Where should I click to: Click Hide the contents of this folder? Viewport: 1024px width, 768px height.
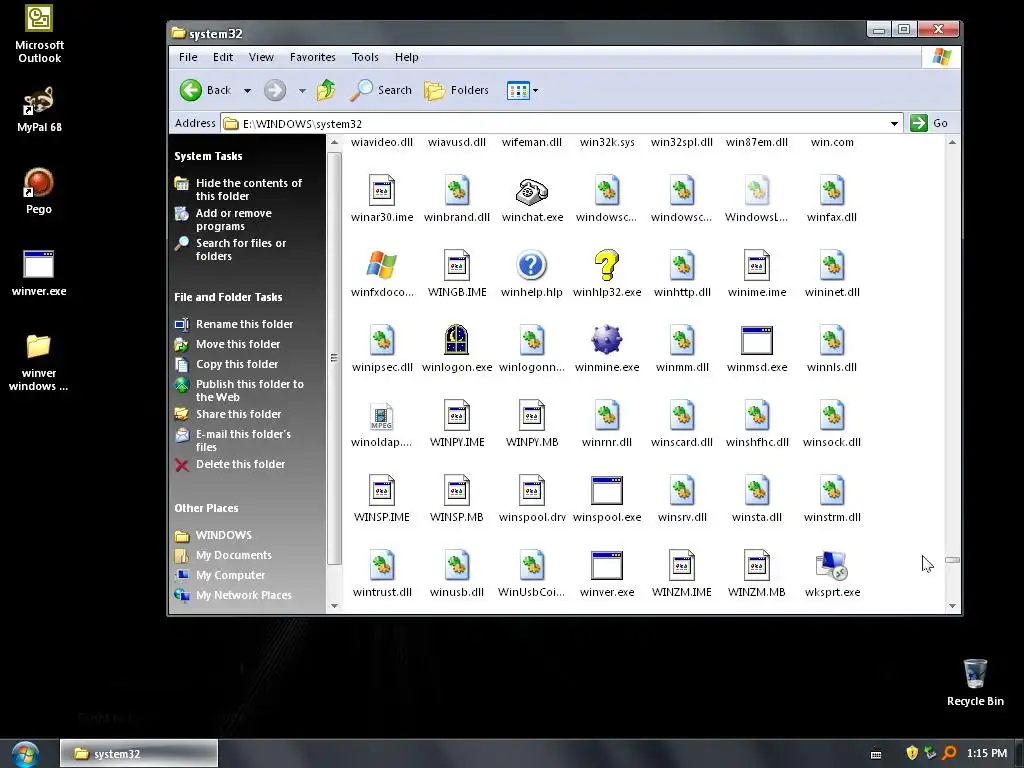click(249, 189)
